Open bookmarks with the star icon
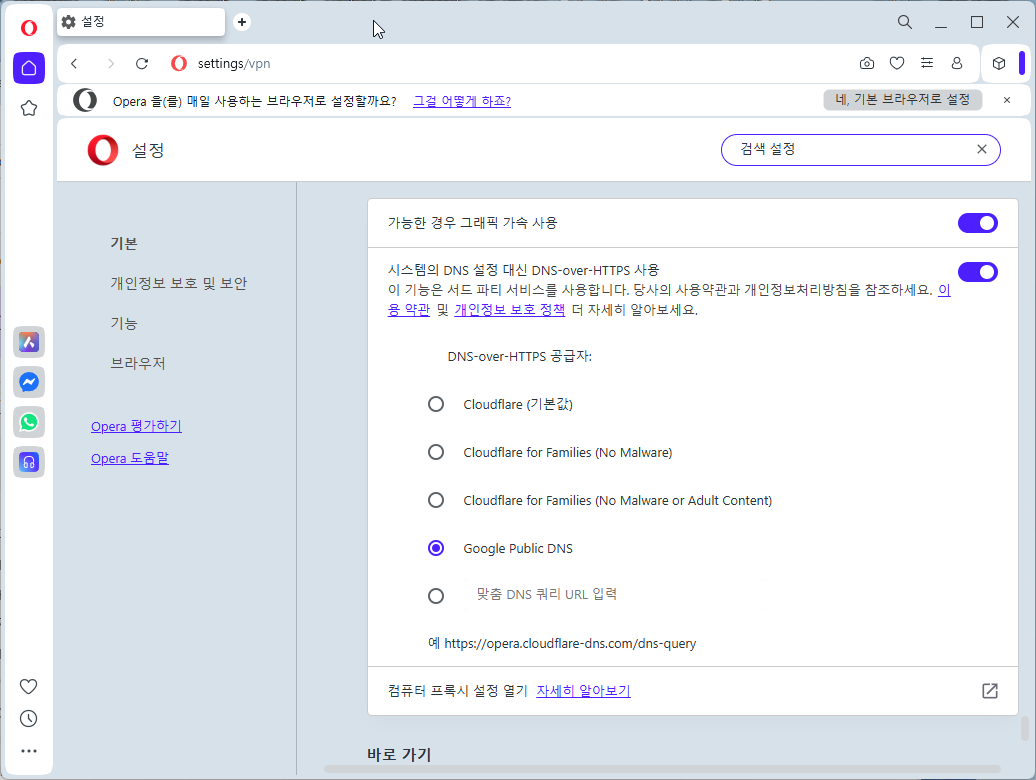1036x780 pixels. (x=28, y=108)
